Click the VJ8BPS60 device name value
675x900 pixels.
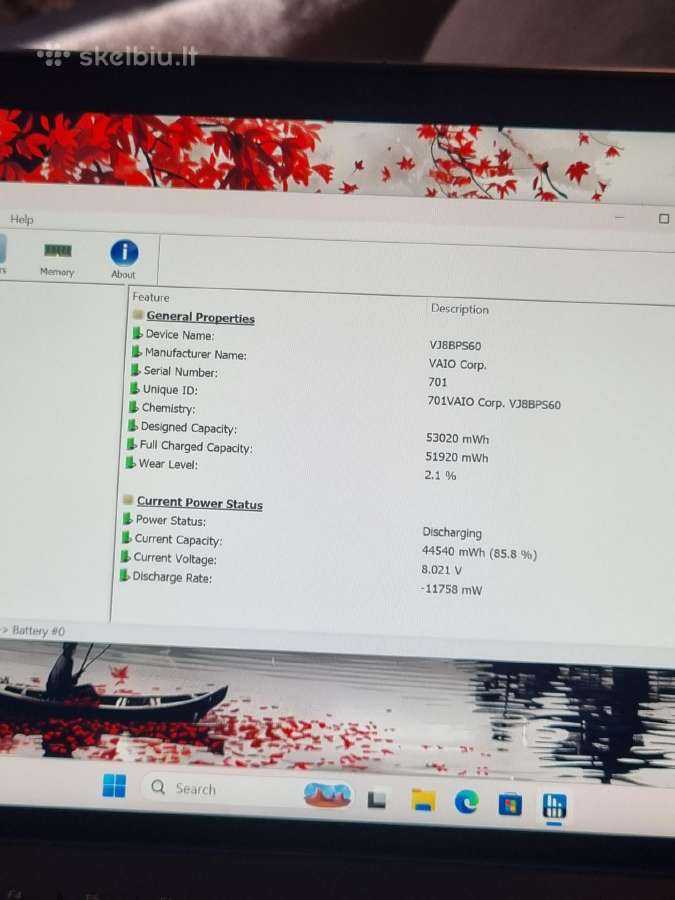455,346
